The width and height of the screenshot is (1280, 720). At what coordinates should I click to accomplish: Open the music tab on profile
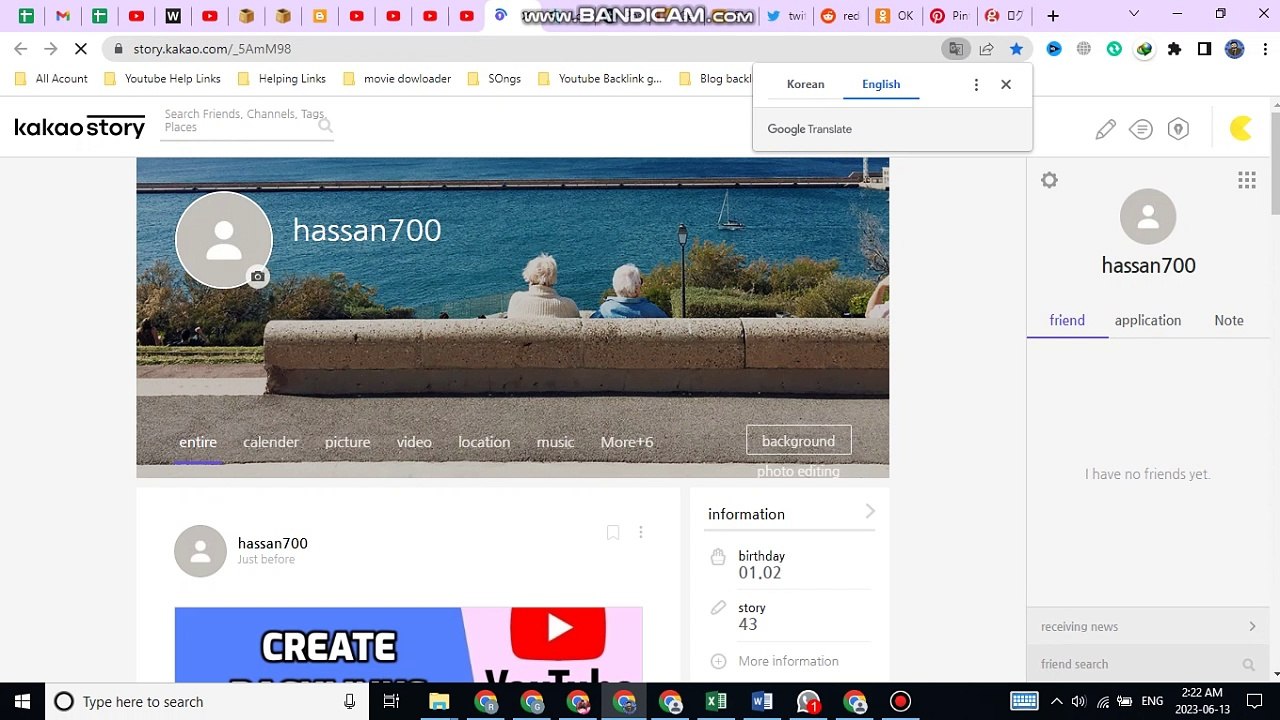pyautogui.click(x=555, y=442)
